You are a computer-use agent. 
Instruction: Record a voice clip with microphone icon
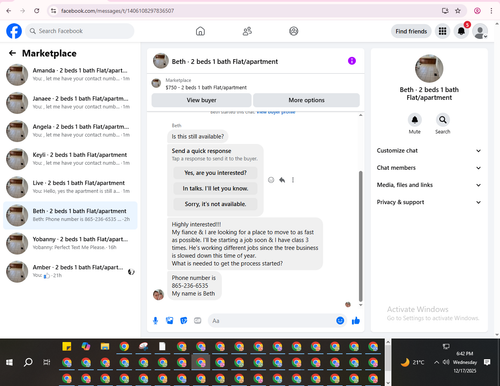click(x=155, y=321)
